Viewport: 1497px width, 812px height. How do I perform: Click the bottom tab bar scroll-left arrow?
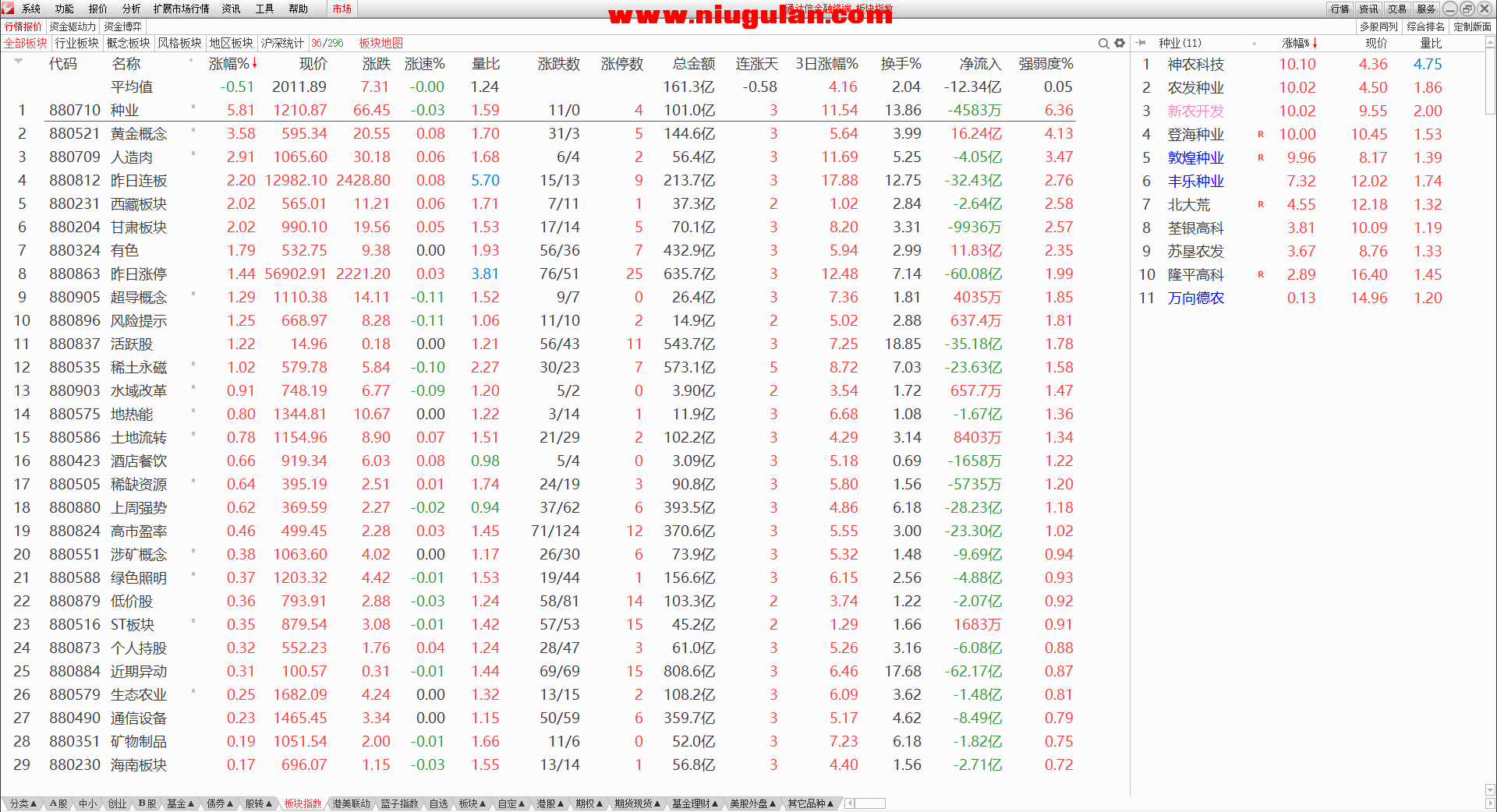click(x=850, y=803)
